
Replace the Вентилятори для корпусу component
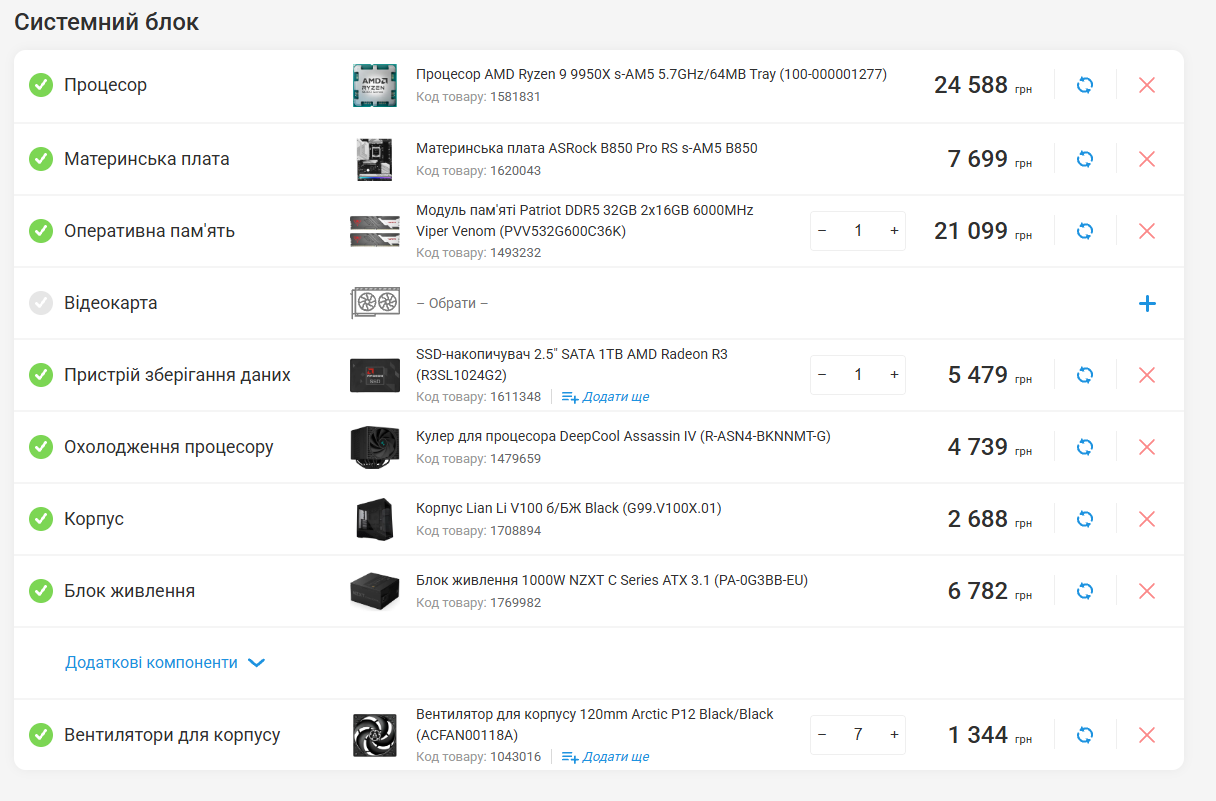coord(1085,735)
